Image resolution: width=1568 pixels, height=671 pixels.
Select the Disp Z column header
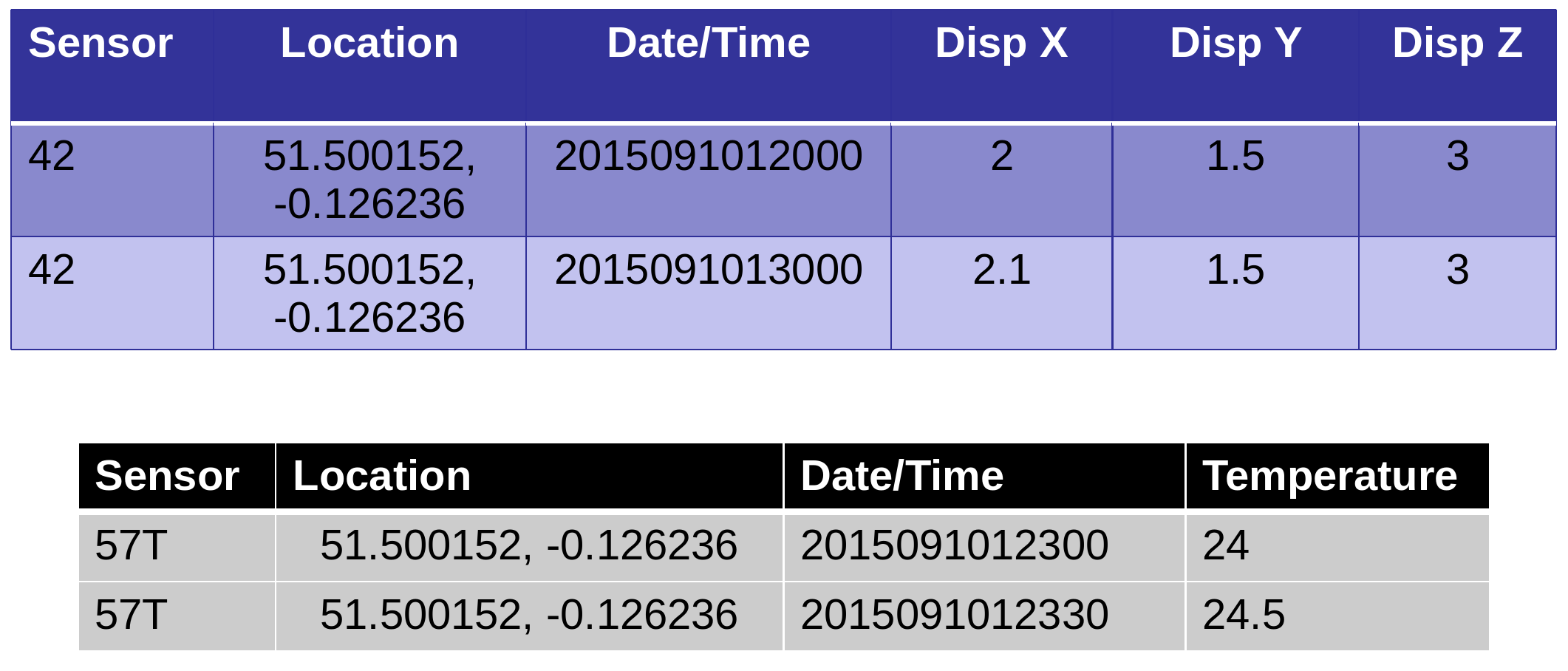pos(1457,43)
